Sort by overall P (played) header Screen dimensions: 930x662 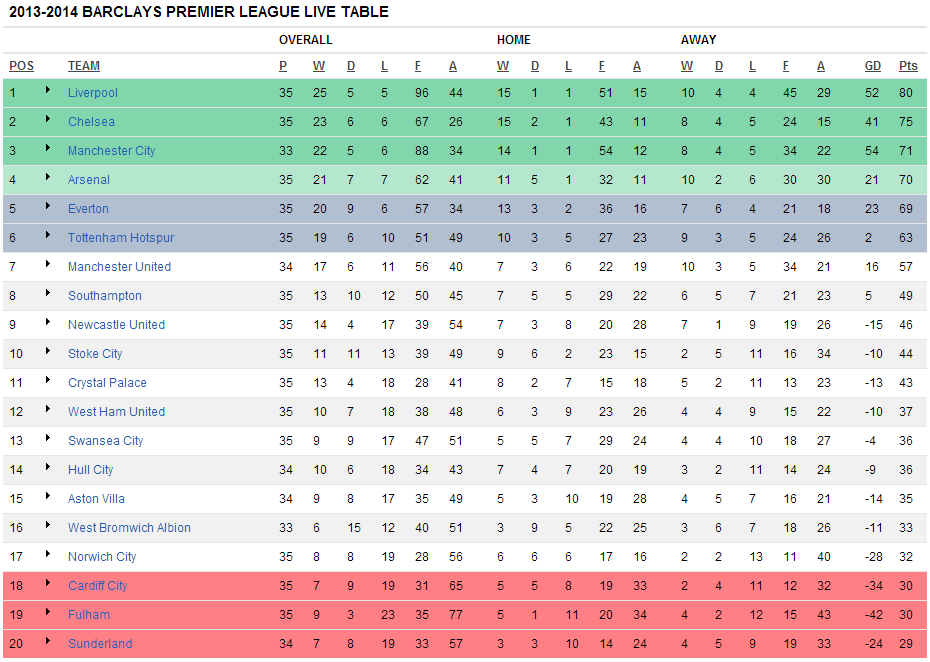[283, 66]
